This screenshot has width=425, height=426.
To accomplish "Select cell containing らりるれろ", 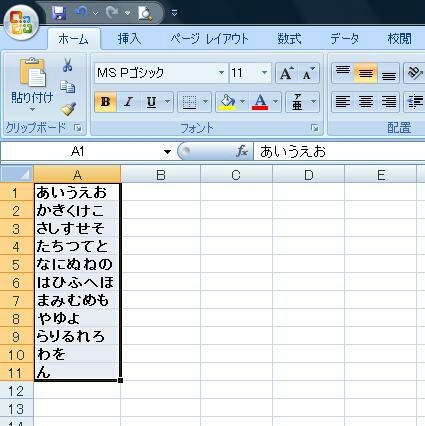I will point(77,336).
